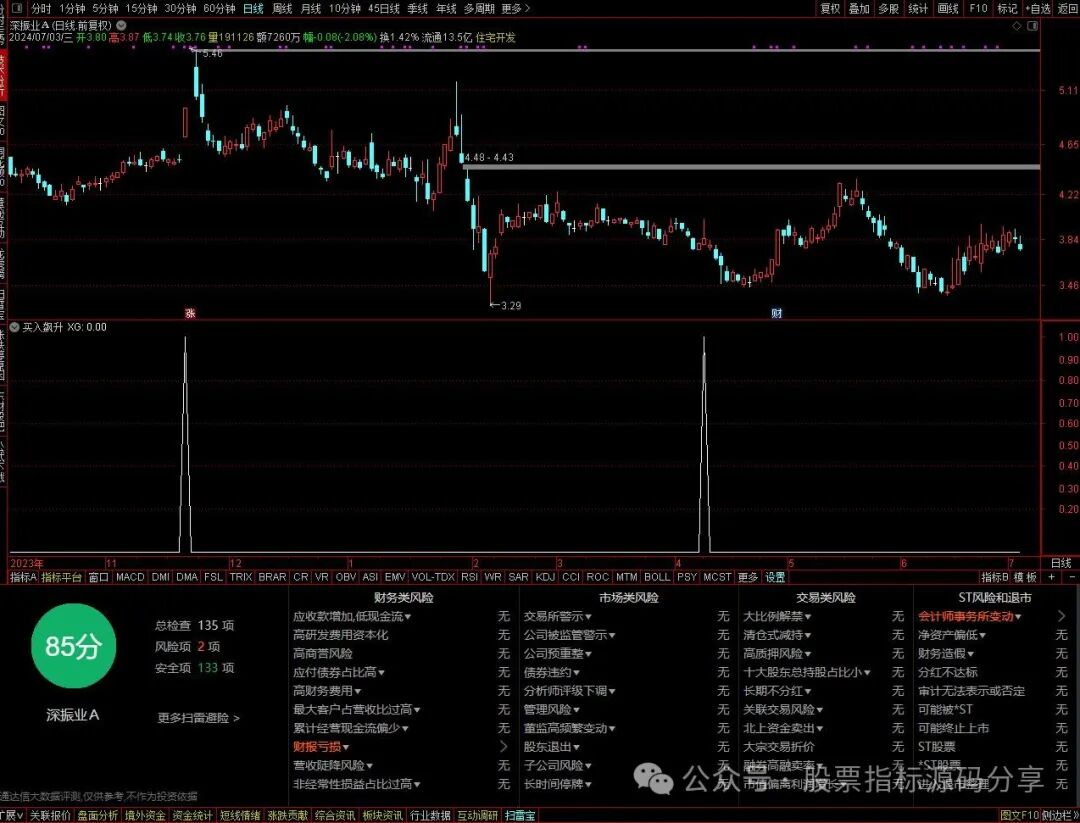Click the 住宅开发 sector label
Viewport: 1080px width, 823px height.
pyautogui.click(x=496, y=38)
